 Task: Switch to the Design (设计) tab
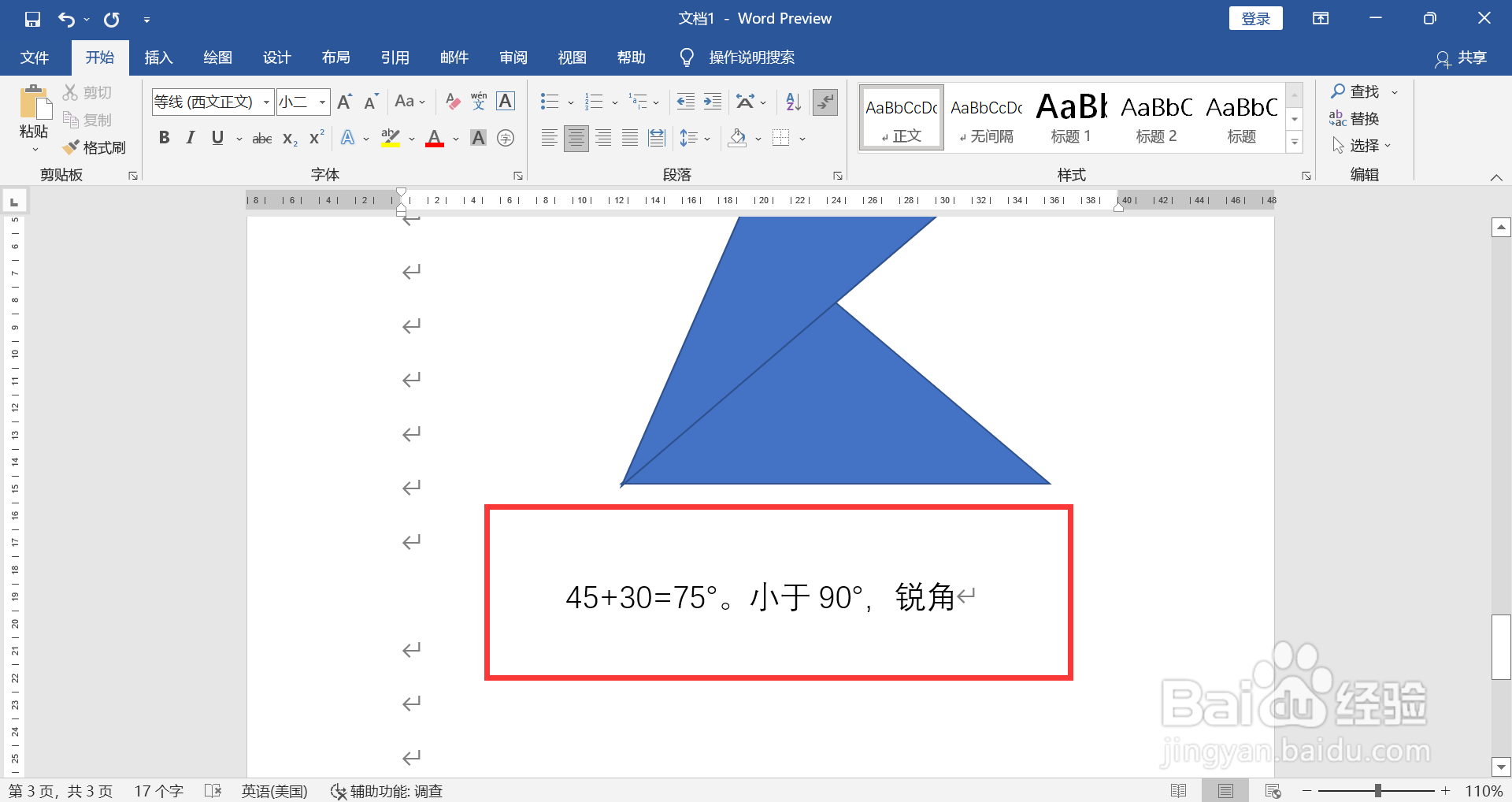pos(276,58)
